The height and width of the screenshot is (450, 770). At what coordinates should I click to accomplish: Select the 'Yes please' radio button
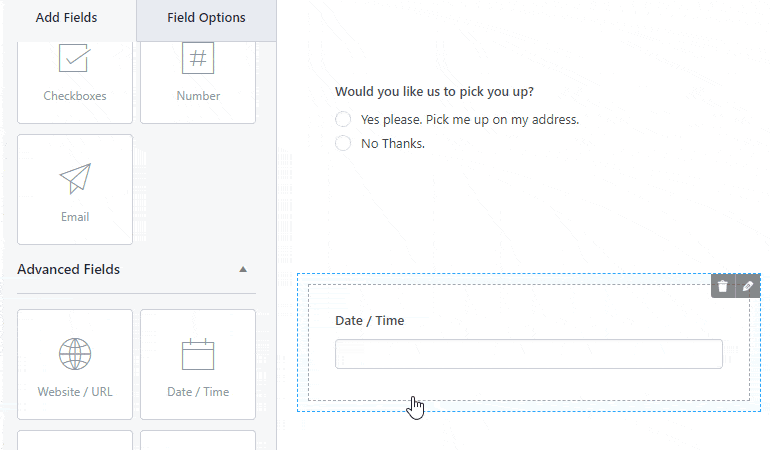coord(343,119)
